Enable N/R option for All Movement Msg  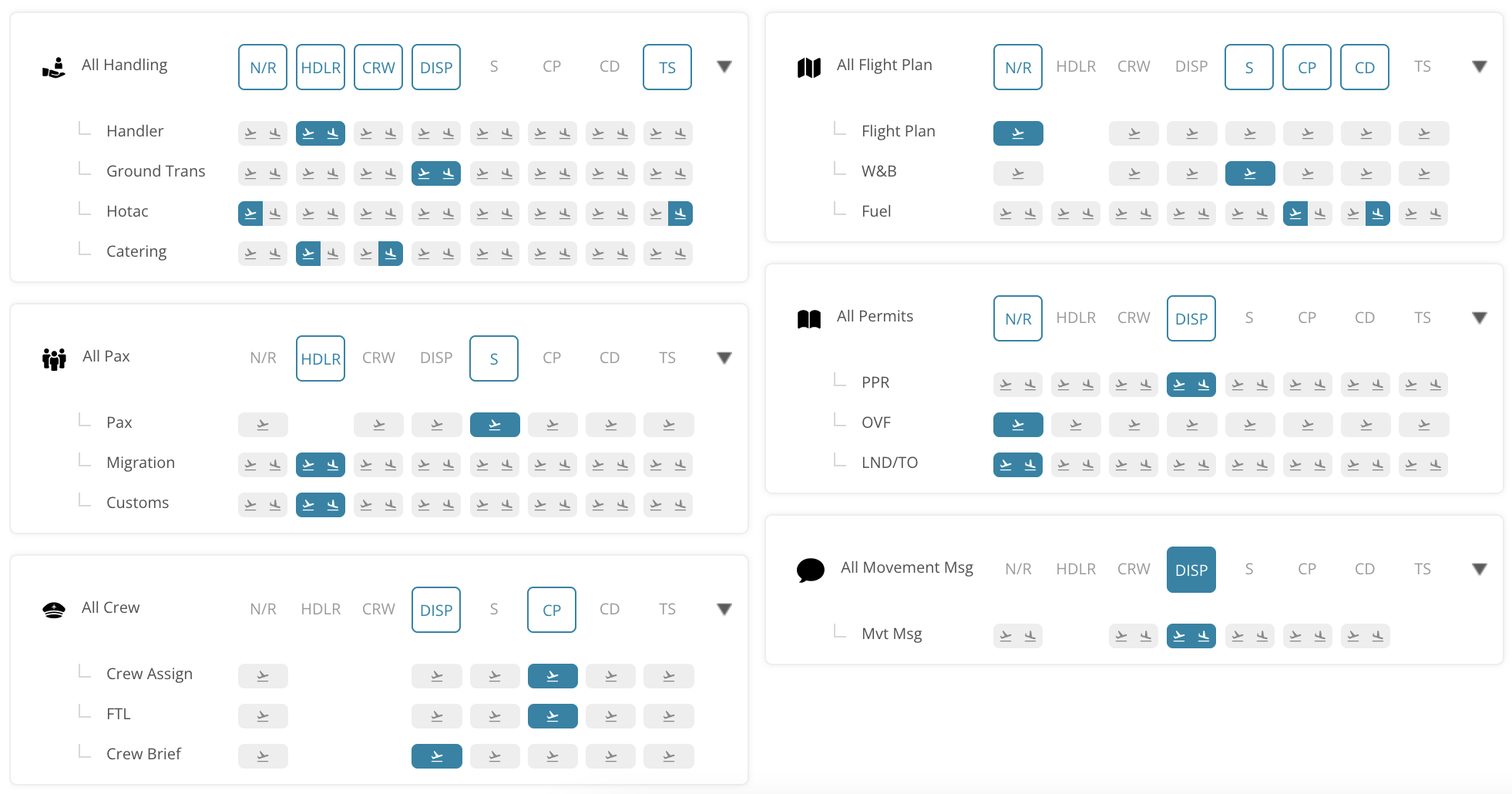[1018, 570]
